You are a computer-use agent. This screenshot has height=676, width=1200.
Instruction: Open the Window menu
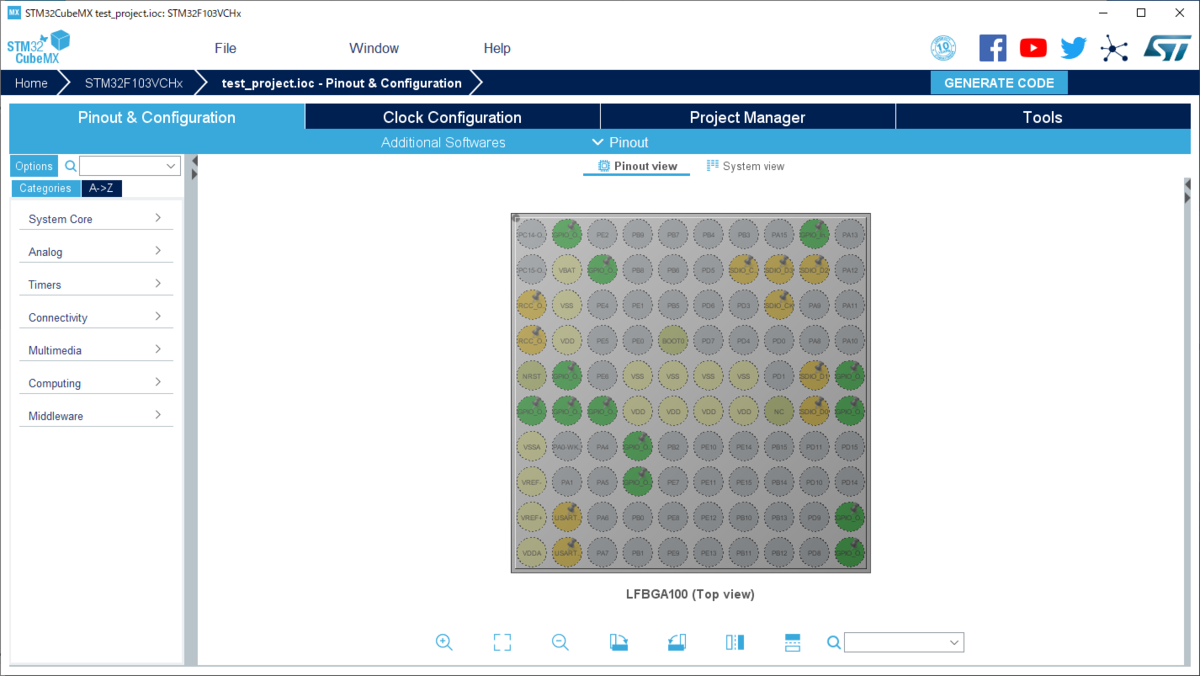(x=374, y=48)
